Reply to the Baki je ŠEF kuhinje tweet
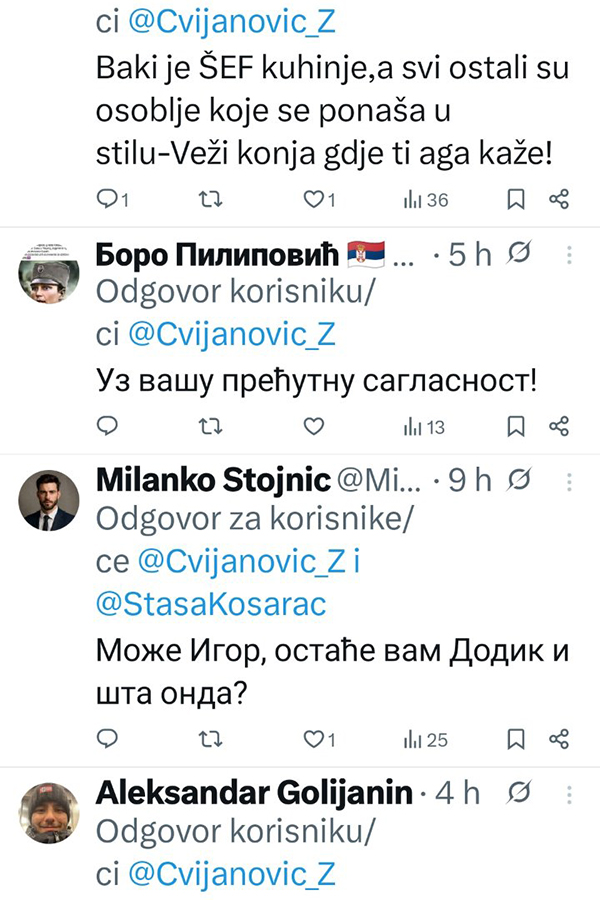 [108, 200]
